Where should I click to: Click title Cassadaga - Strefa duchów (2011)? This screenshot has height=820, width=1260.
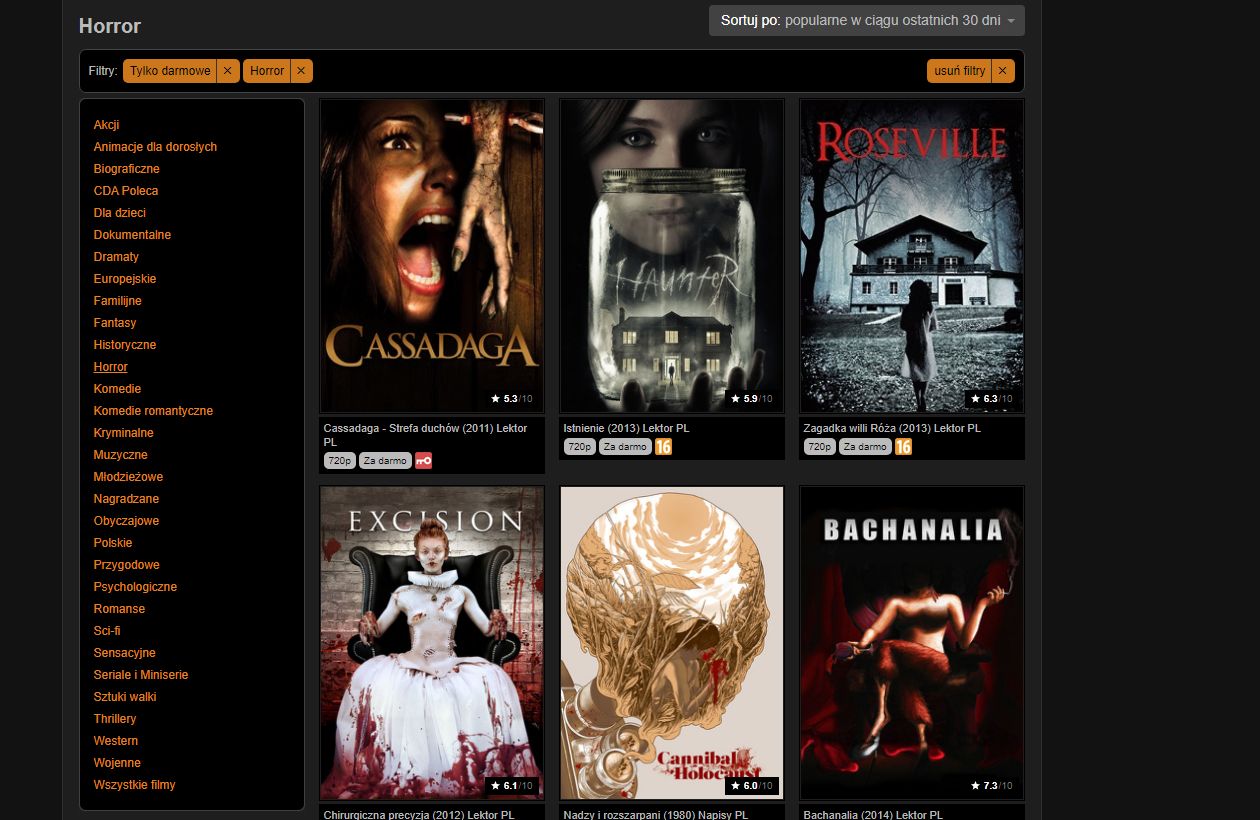coord(425,434)
